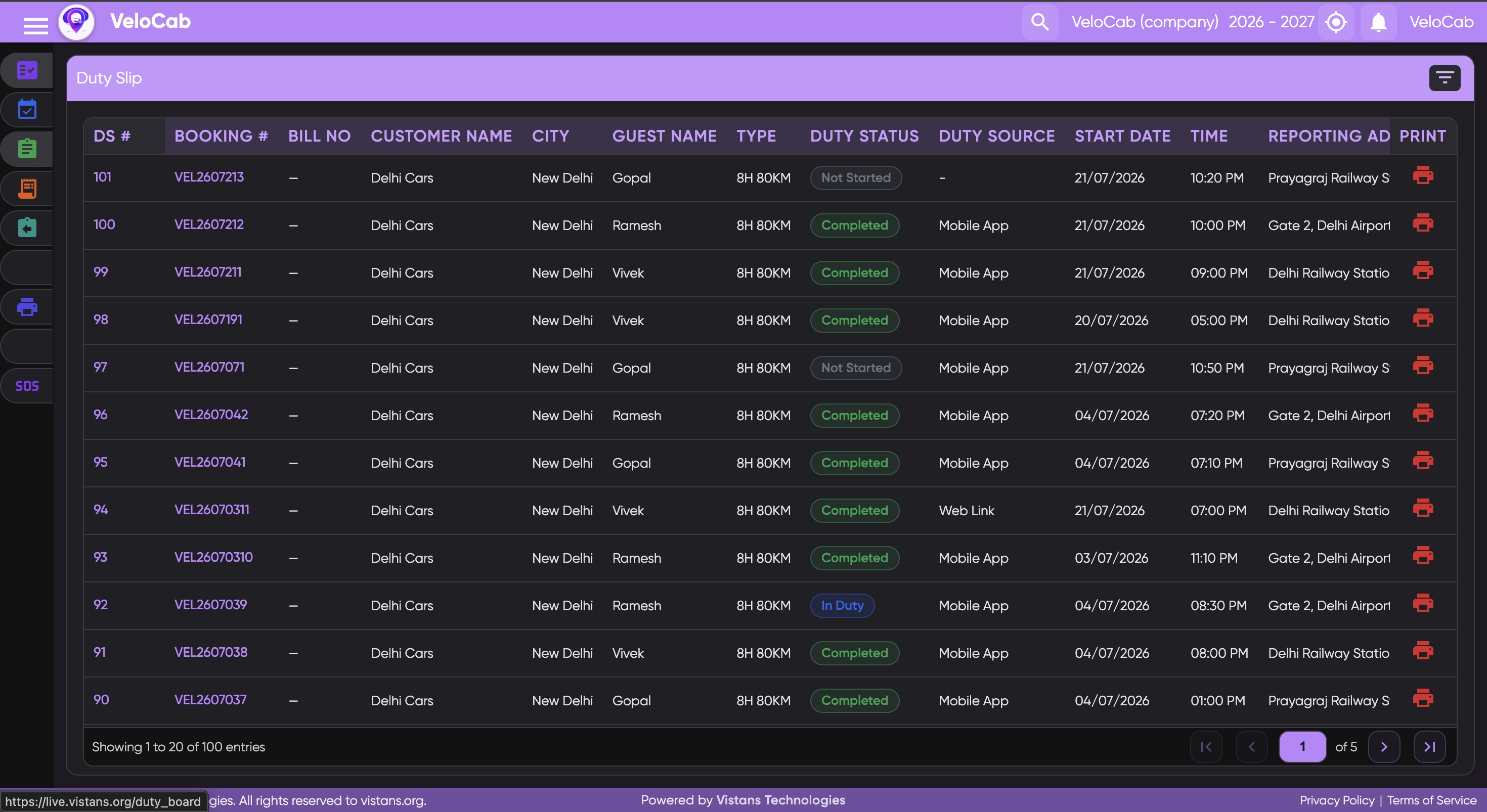The image size is (1487, 812).
Task: Sort by DS # column header
Action: pos(112,136)
